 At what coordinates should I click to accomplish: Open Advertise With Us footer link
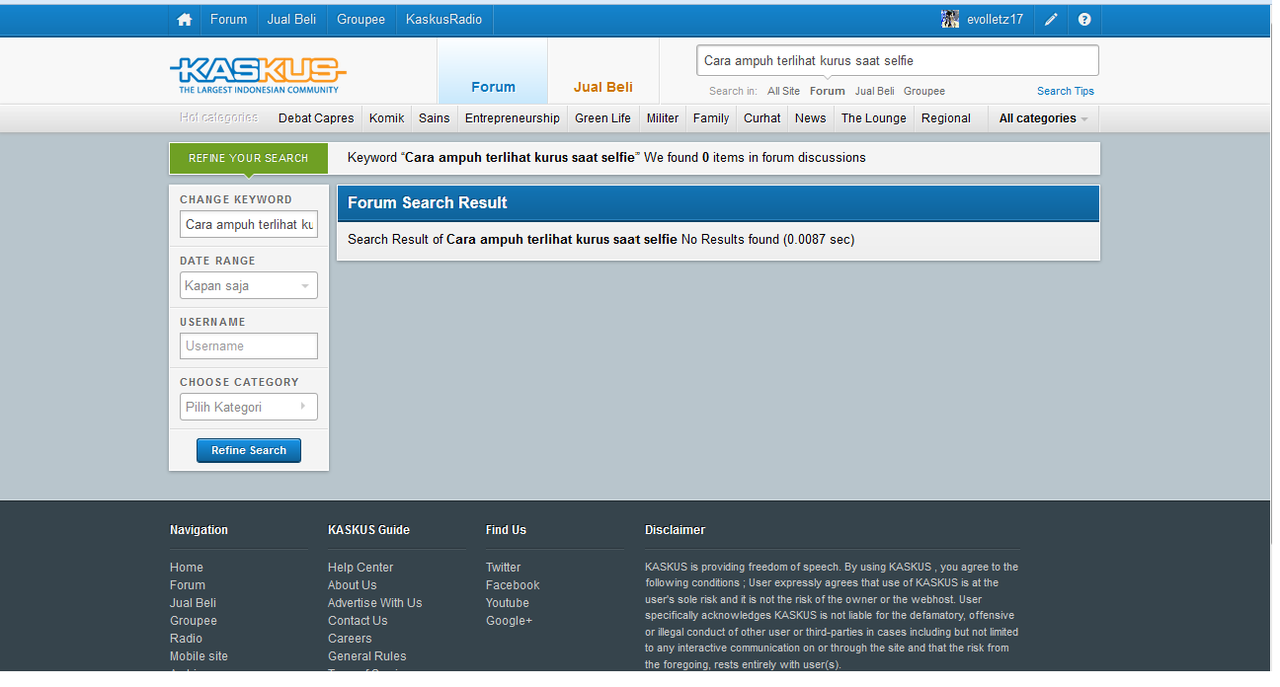[375, 603]
